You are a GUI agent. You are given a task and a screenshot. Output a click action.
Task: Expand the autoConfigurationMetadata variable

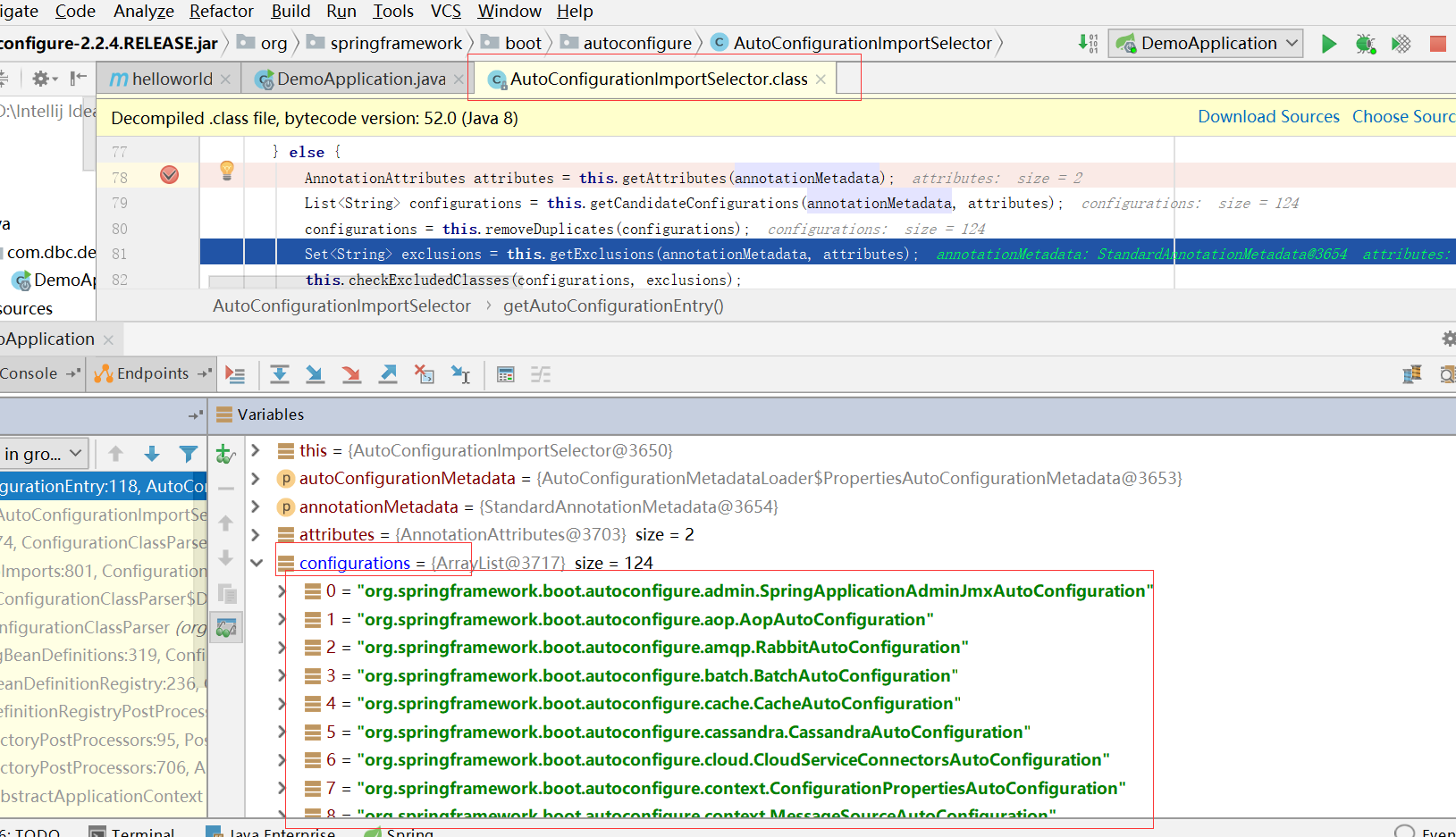256,479
